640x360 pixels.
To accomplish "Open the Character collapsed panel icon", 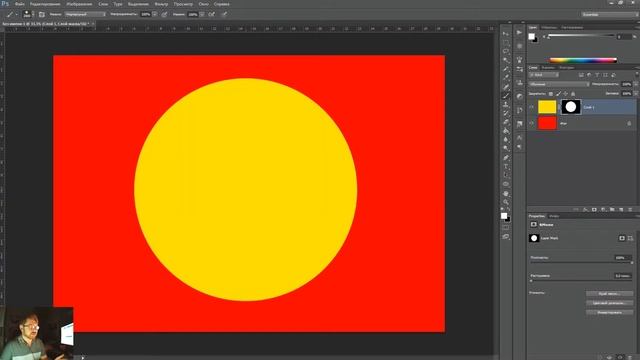I will click(x=519, y=138).
